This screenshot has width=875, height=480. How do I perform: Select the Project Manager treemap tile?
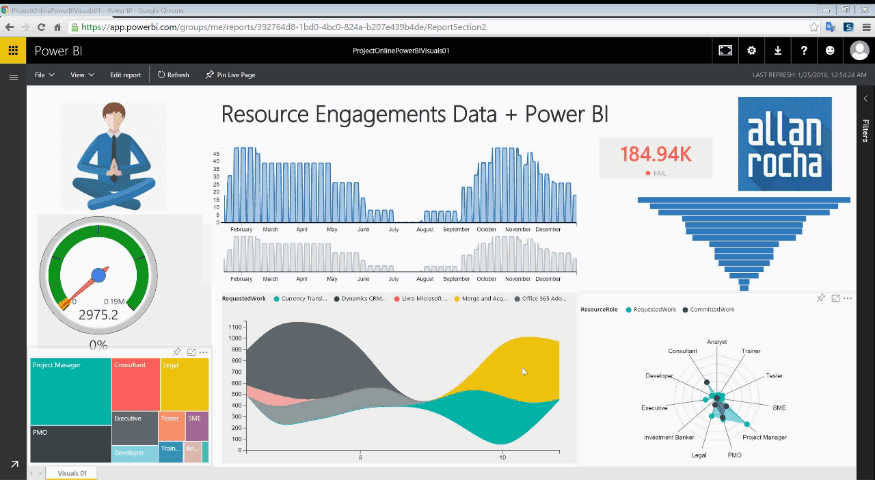pyautogui.click(x=70, y=390)
